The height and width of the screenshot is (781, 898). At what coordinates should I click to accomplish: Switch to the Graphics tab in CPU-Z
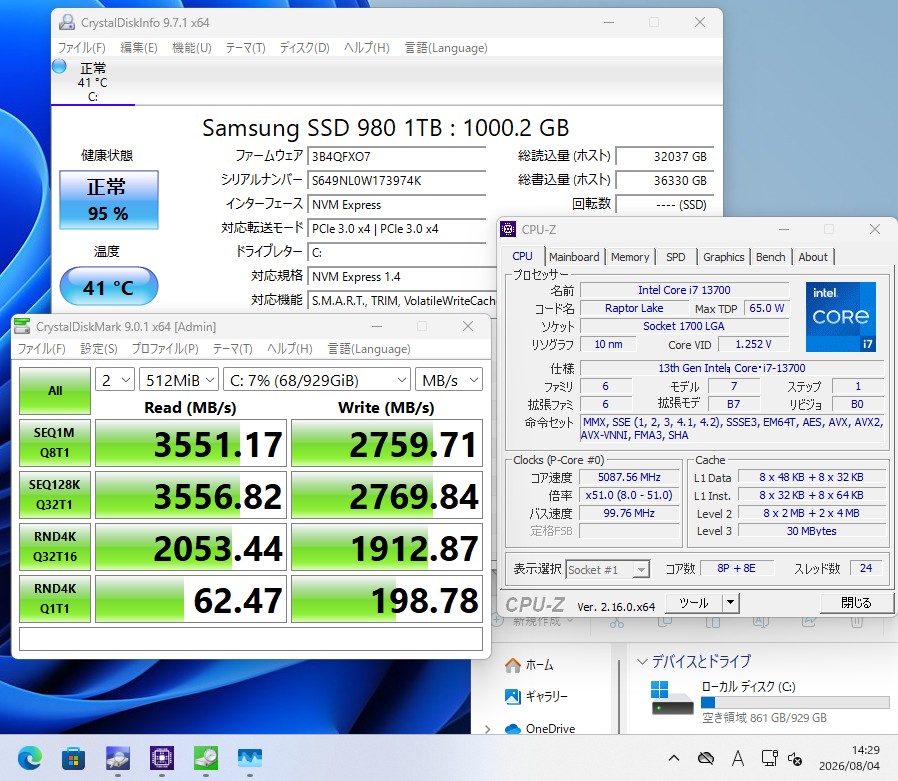click(724, 257)
